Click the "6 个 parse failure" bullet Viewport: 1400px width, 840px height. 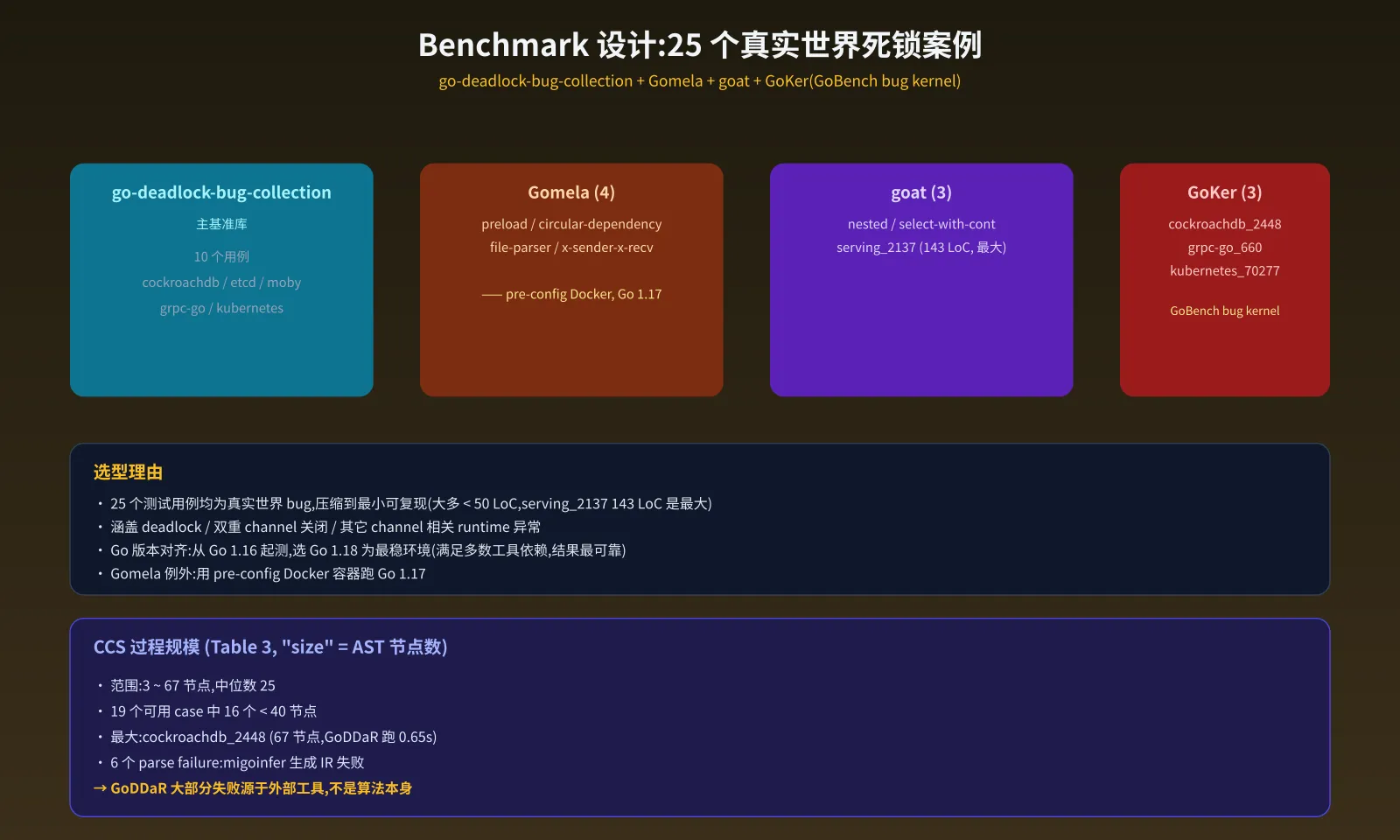pos(231,763)
